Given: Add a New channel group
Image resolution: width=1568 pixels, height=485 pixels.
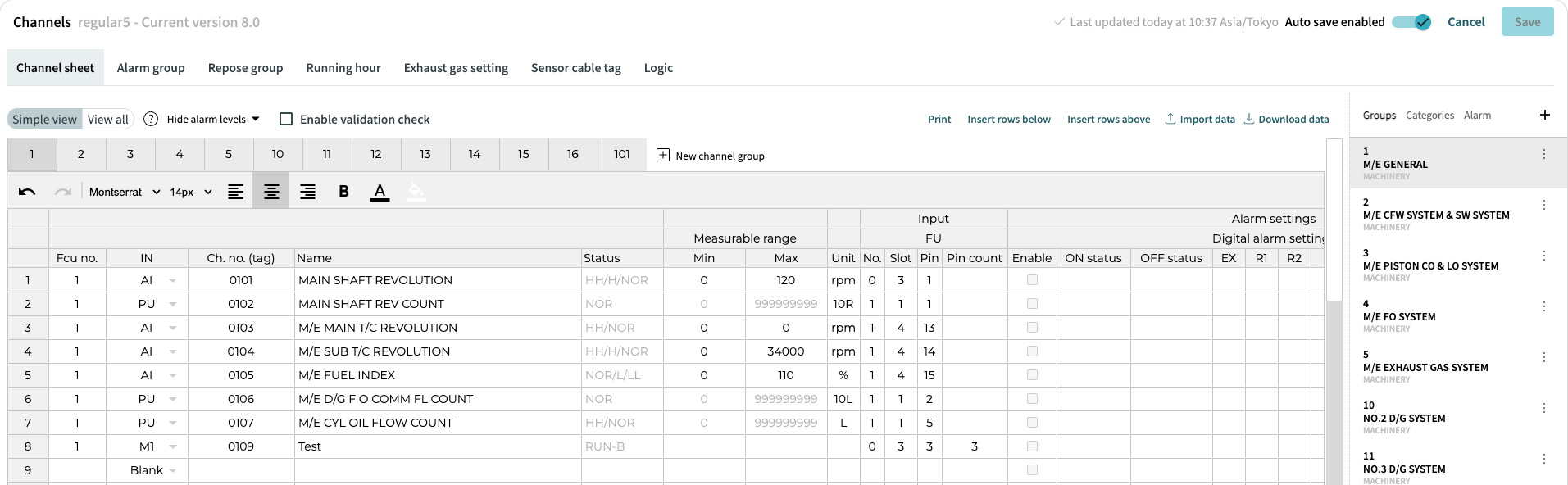Looking at the screenshot, I should [711, 156].
